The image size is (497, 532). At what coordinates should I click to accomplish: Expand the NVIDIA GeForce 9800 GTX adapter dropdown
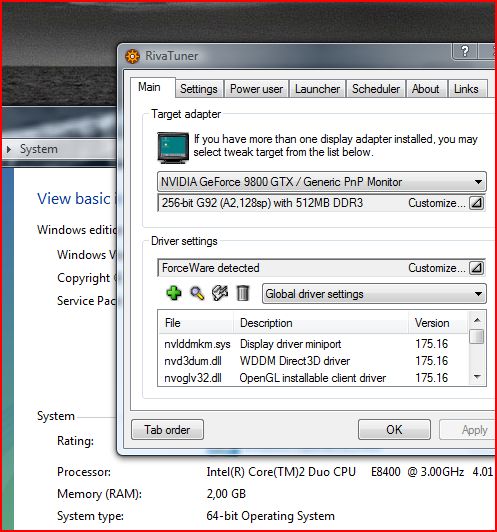pos(322,182)
